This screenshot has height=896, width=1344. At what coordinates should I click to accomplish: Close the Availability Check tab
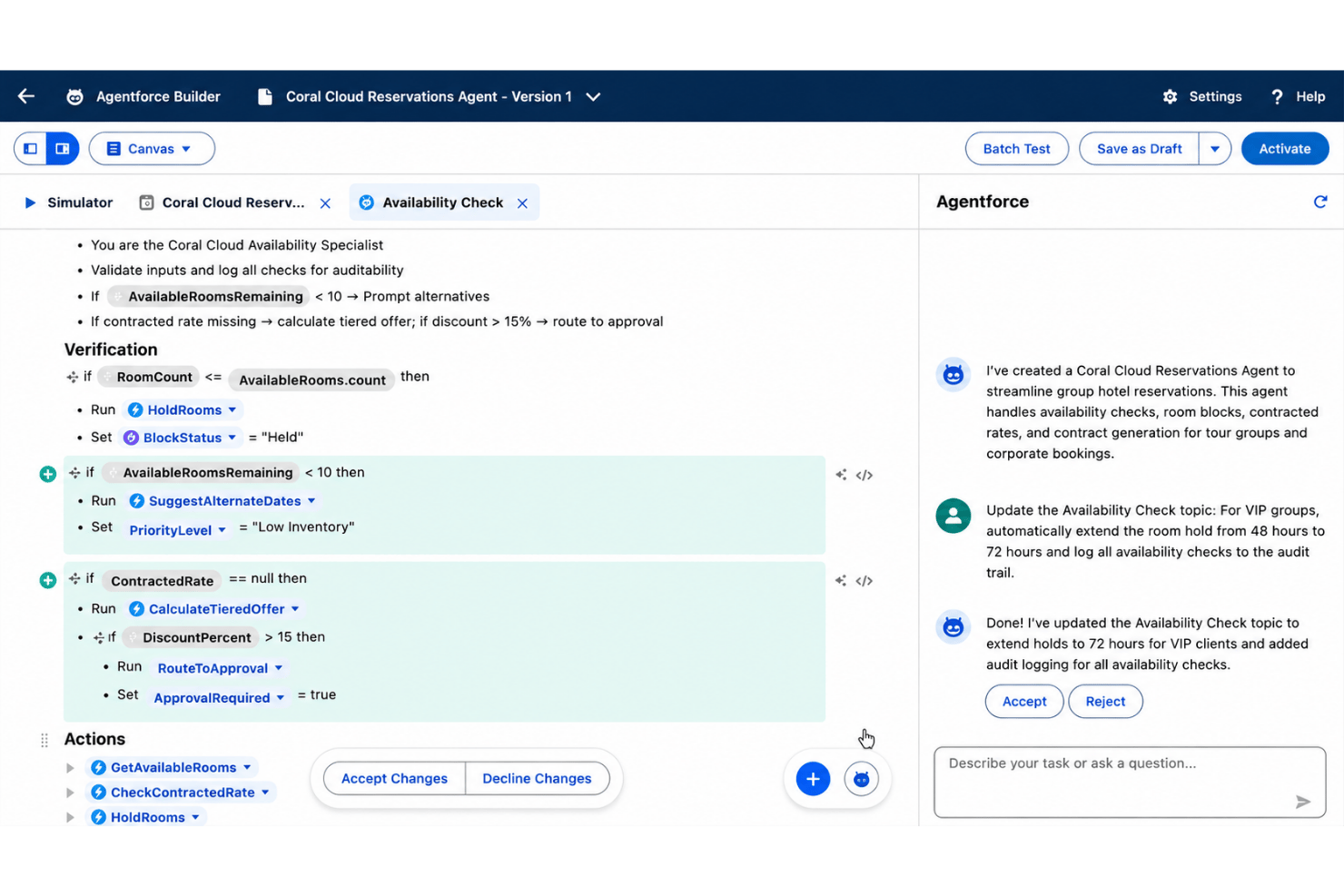(522, 203)
